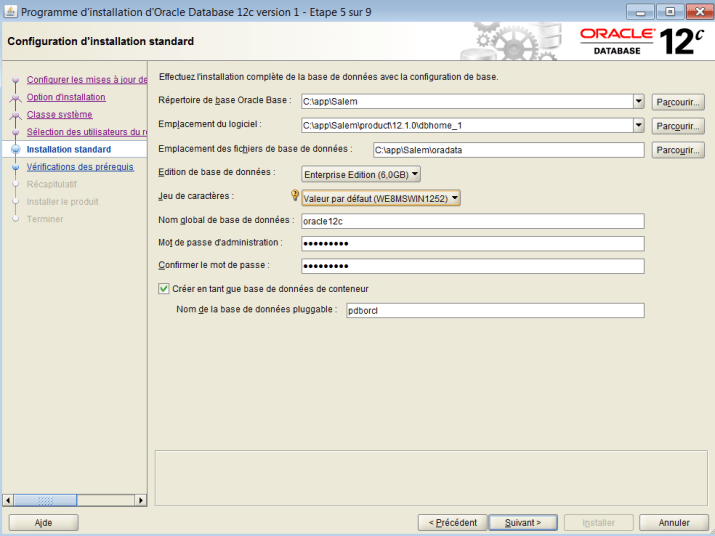Click the 'Mot de passe d'administration' field
The image size is (715, 536).
[472, 243]
